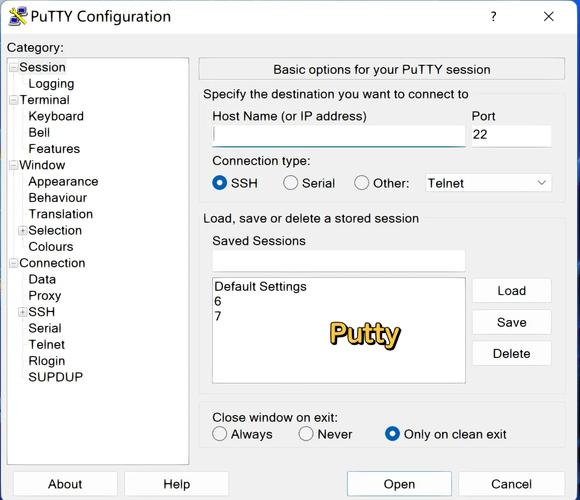Open Keyboard settings
This screenshot has width=580, height=500.
coord(56,116)
